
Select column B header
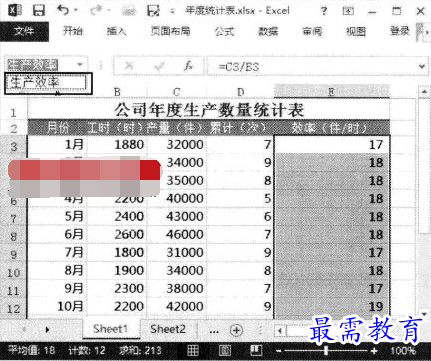point(117,92)
